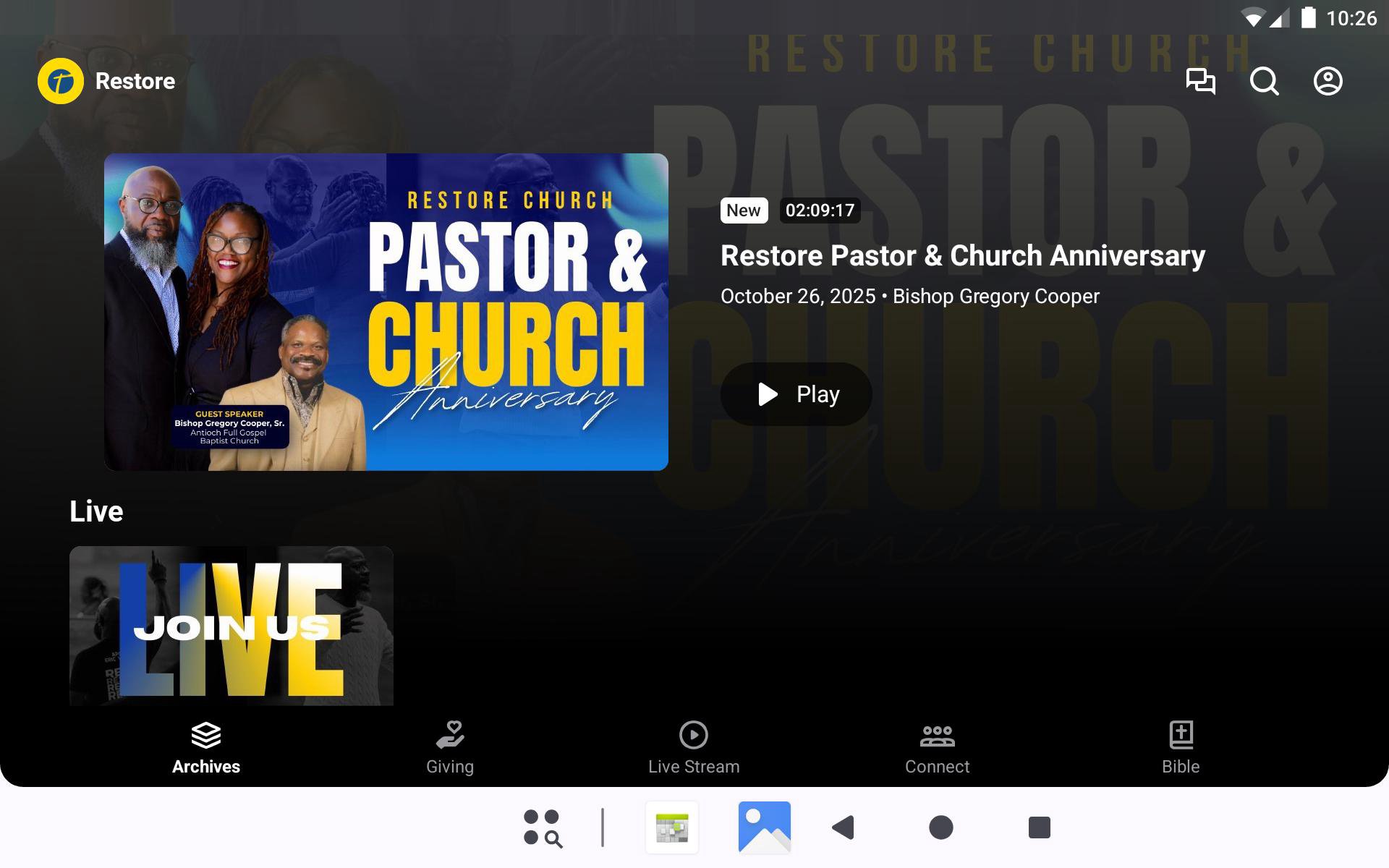Open the Join Us Live thumbnail
The image size is (1389, 868).
point(231,626)
